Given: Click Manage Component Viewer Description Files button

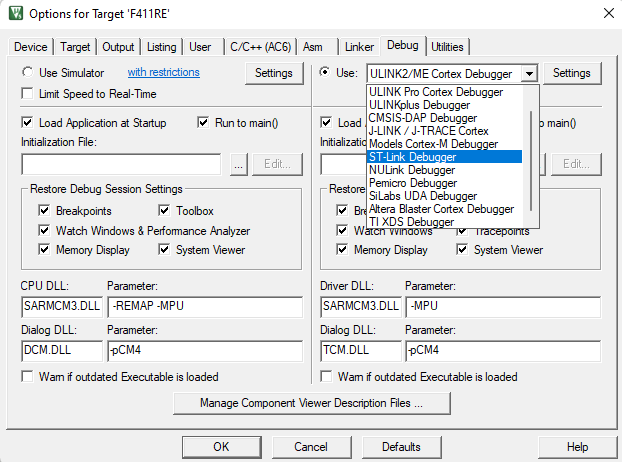Looking at the screenshot, I should pos(310,404).
